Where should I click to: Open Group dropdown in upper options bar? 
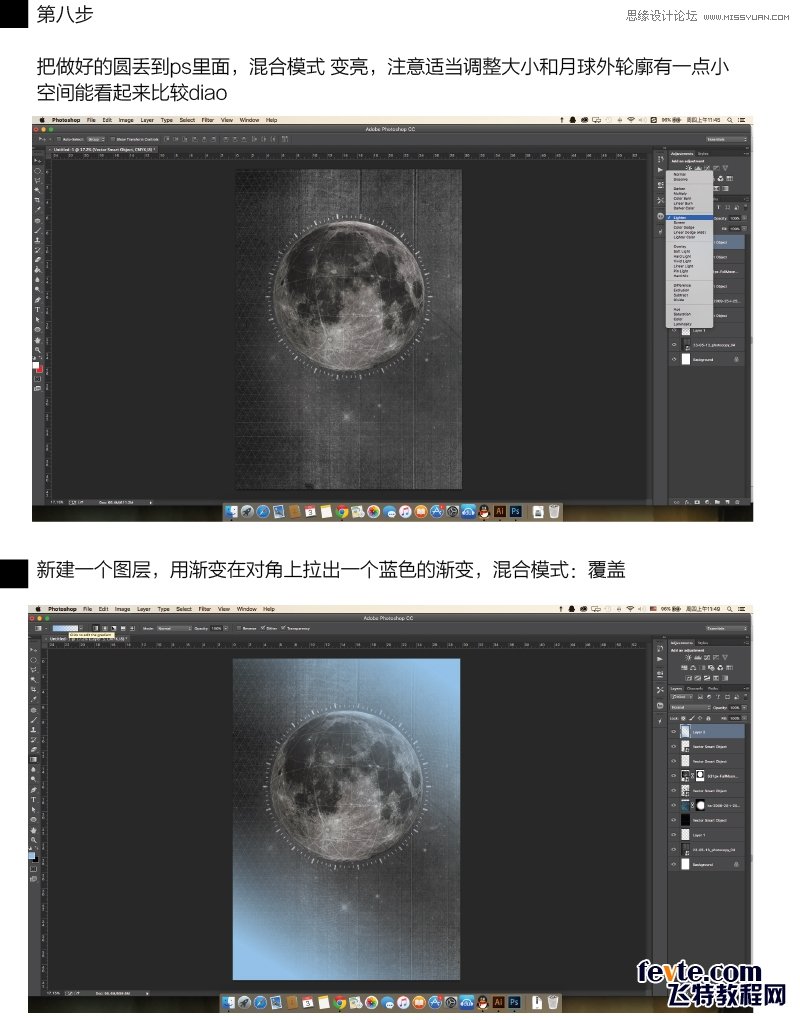tap(96, 139)
